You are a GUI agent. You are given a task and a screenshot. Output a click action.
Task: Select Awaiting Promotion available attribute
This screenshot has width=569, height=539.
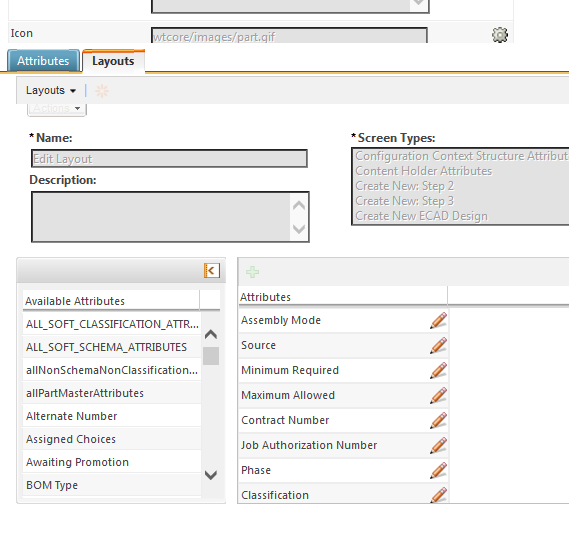tap(112, 462)
